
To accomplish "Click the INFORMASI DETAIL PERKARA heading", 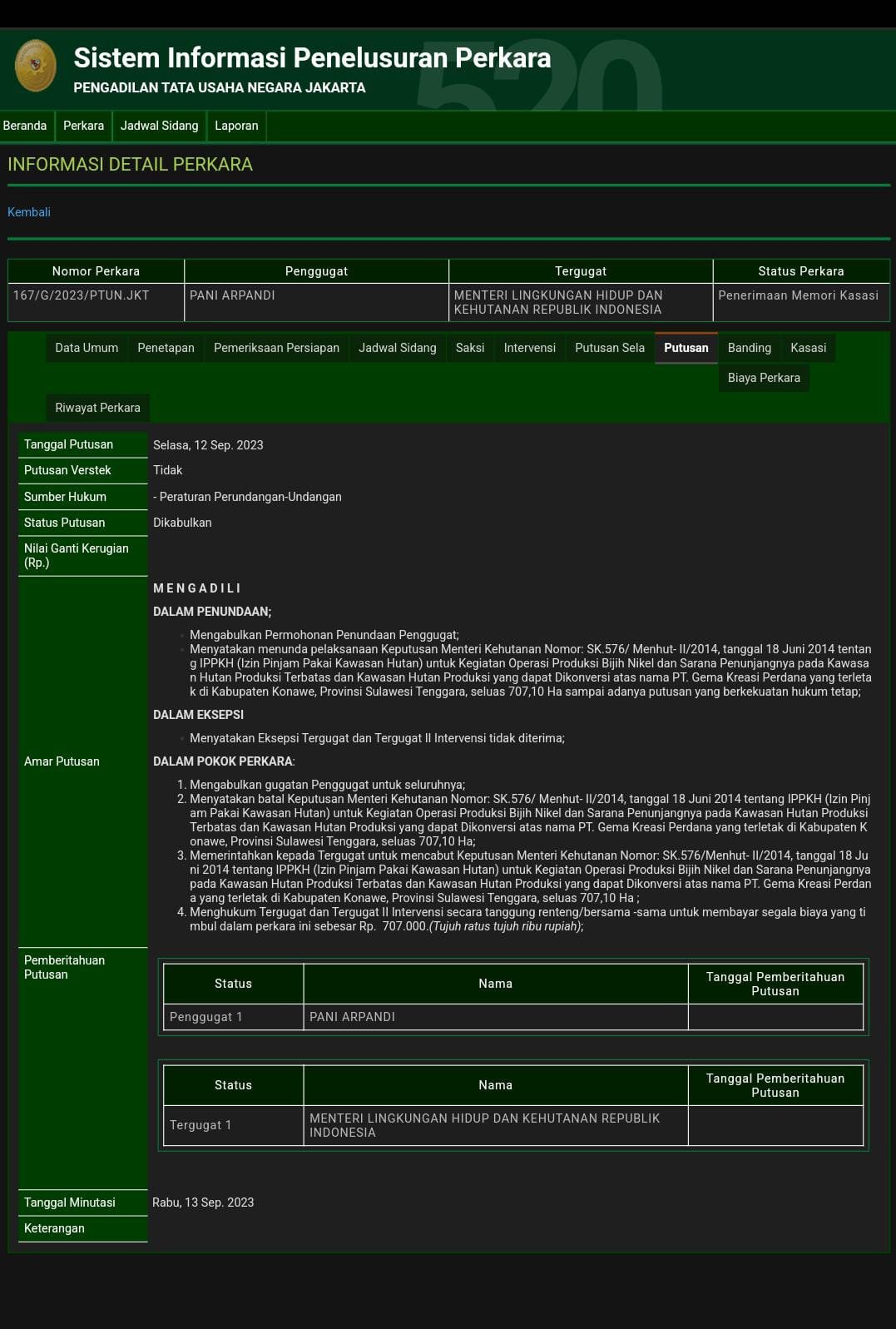I will (130, 164).
